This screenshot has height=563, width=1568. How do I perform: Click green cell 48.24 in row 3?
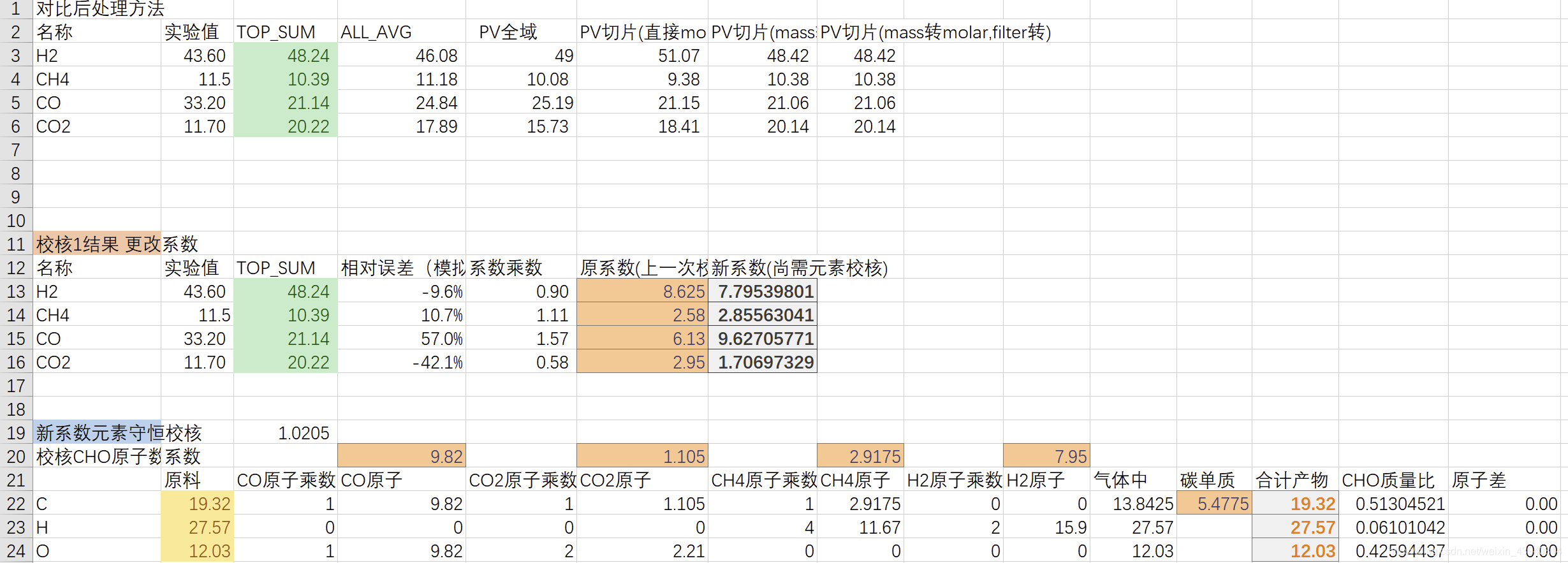point(286,55)
